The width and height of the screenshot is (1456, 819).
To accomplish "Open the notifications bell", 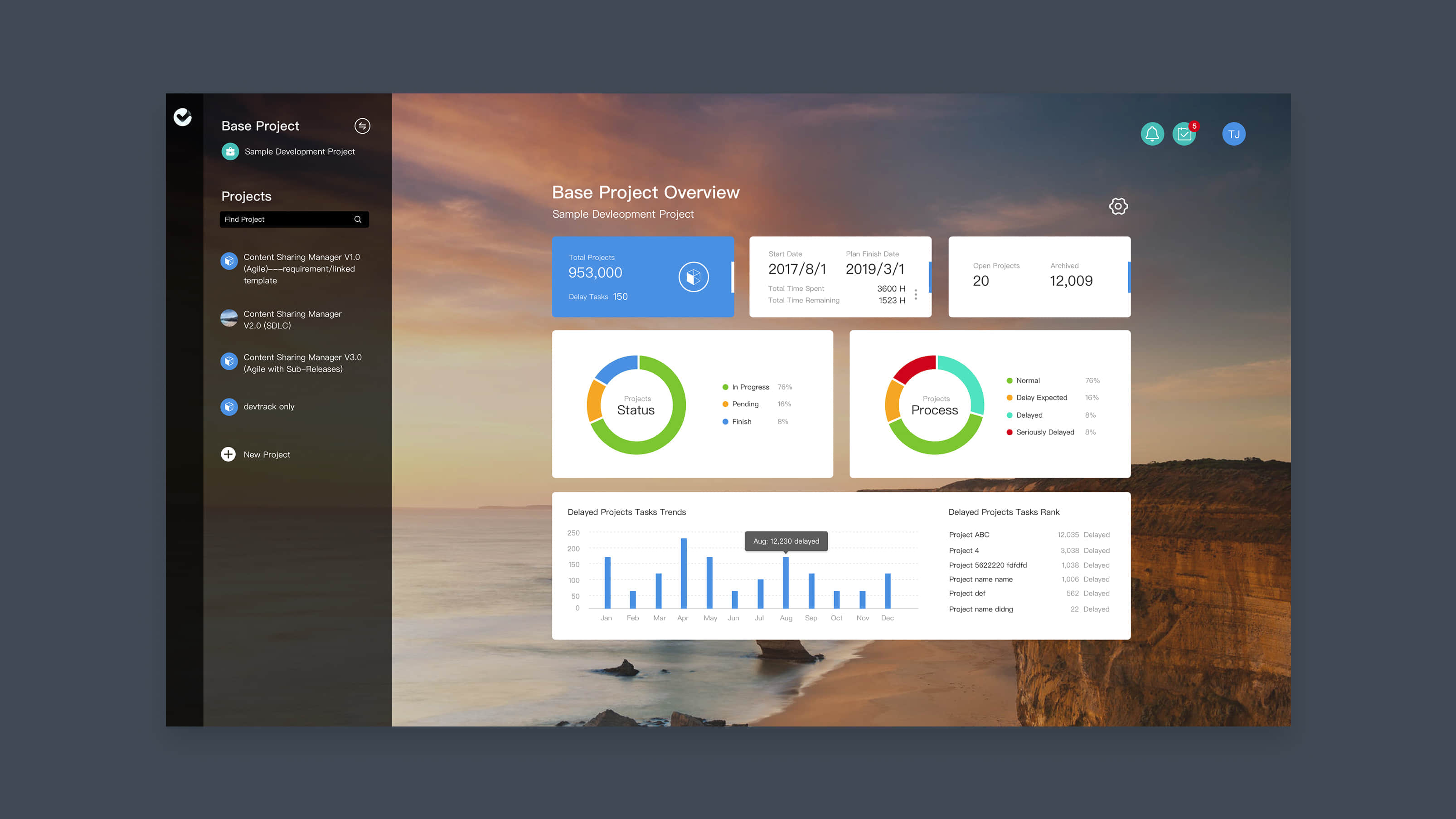I will (1152, 134).
